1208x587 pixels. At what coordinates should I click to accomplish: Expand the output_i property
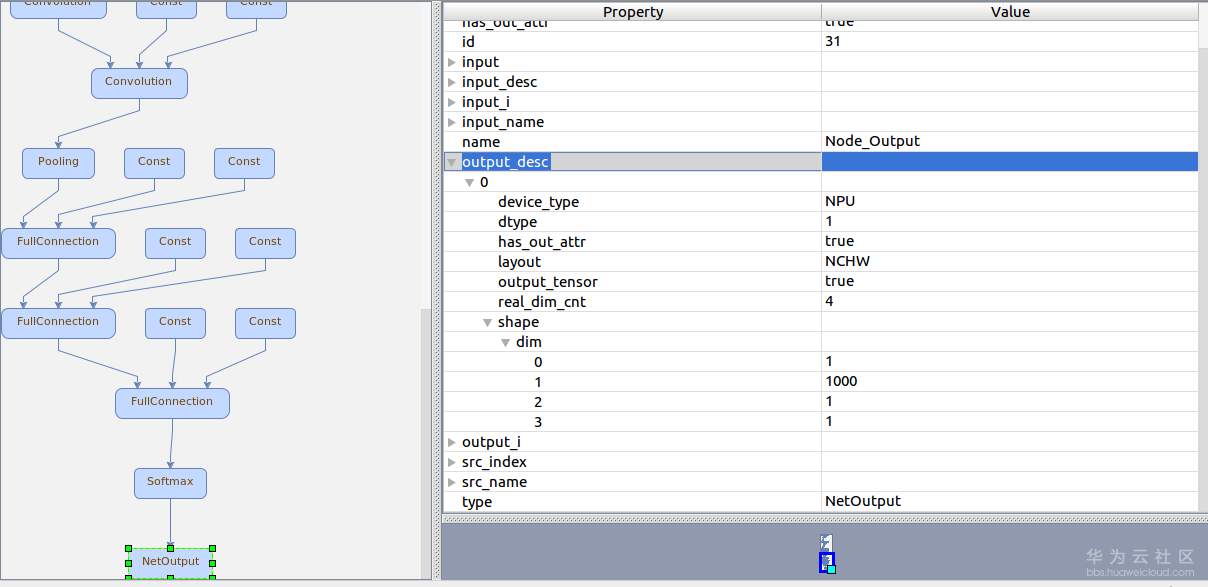(452, 442)
